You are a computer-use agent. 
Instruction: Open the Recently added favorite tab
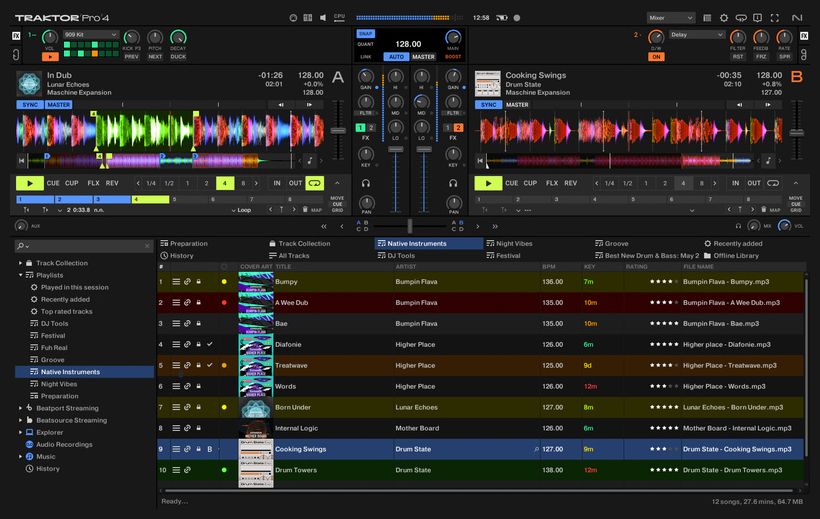(733, 243)
